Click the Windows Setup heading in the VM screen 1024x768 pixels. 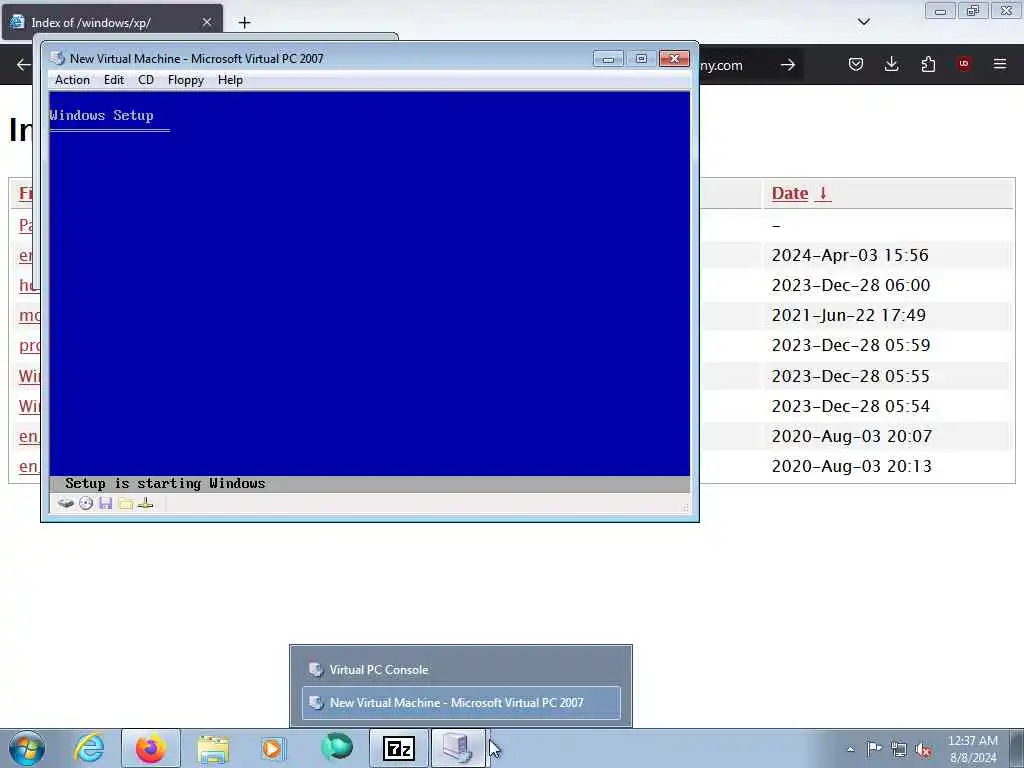tap(101, 116)
